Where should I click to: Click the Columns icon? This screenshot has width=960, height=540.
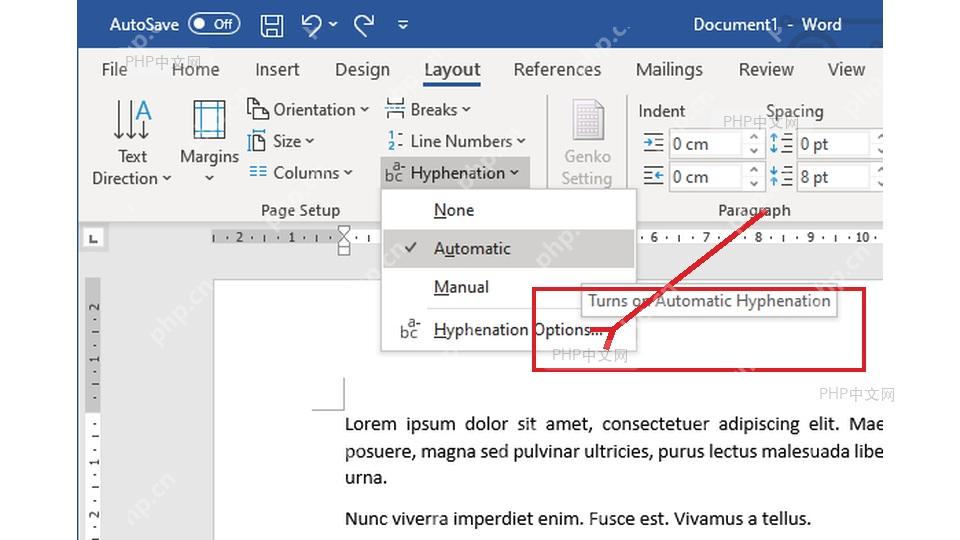tap(258, 172)
